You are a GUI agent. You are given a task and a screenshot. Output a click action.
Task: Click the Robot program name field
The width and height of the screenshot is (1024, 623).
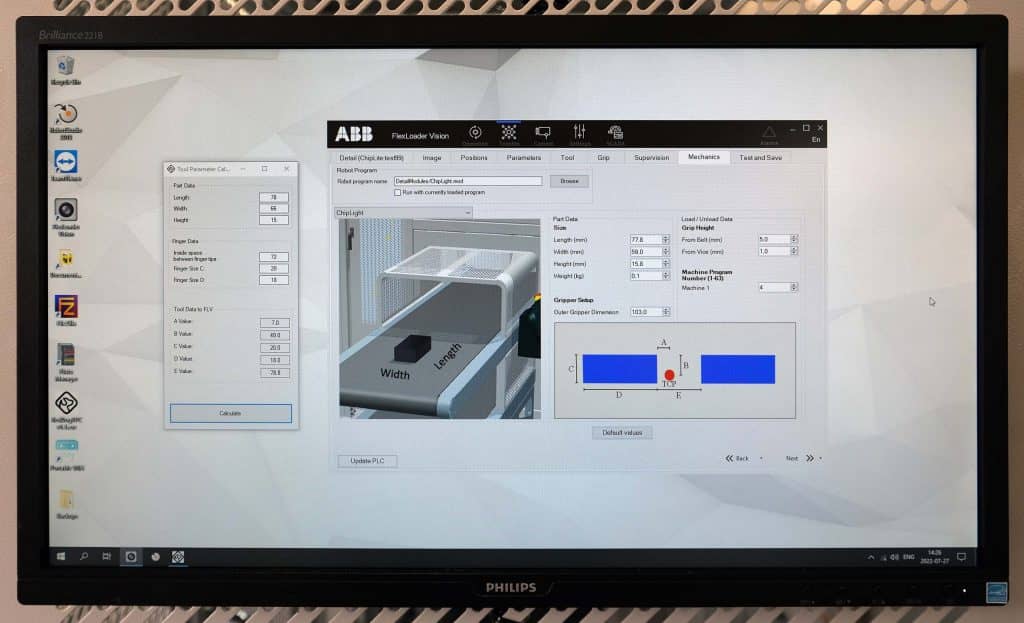(x=467, y=181)
